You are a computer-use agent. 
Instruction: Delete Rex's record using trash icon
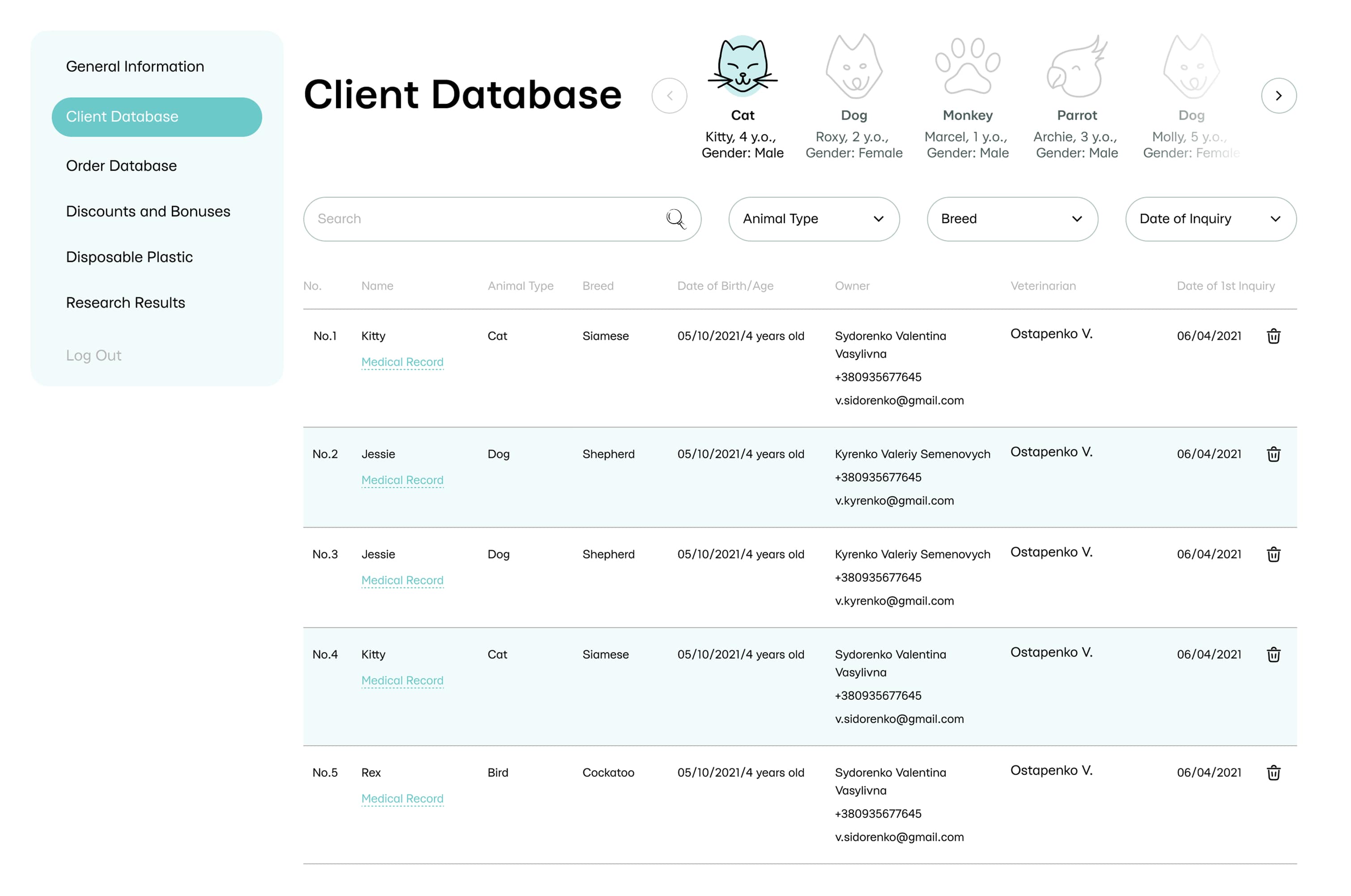pyautogui.click(x=1273, y=773)
